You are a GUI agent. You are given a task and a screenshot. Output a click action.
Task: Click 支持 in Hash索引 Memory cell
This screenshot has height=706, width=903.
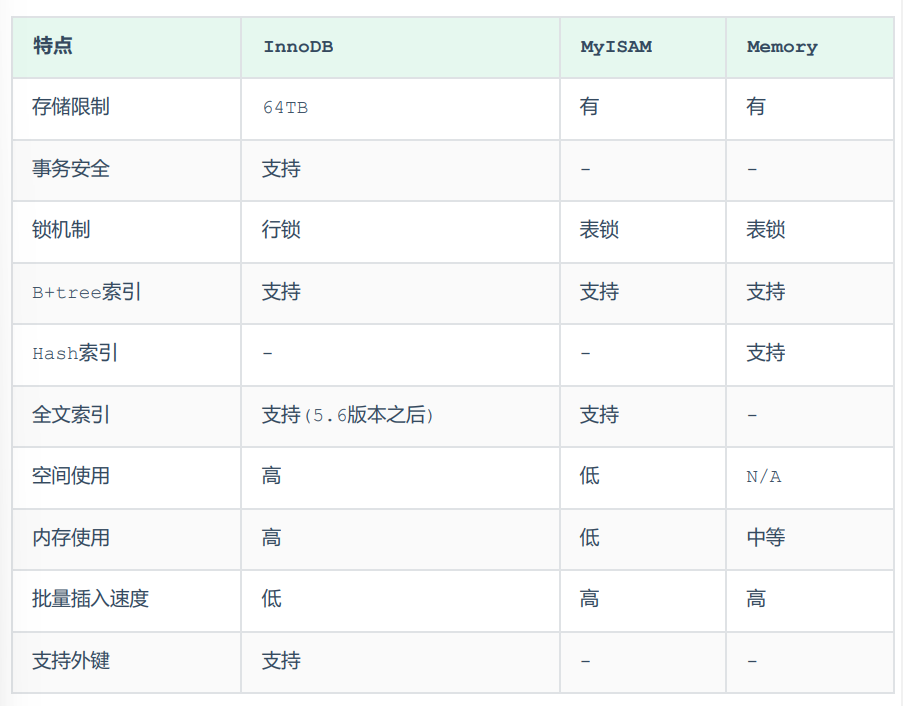pyautogui.click(x=765, y=353)
